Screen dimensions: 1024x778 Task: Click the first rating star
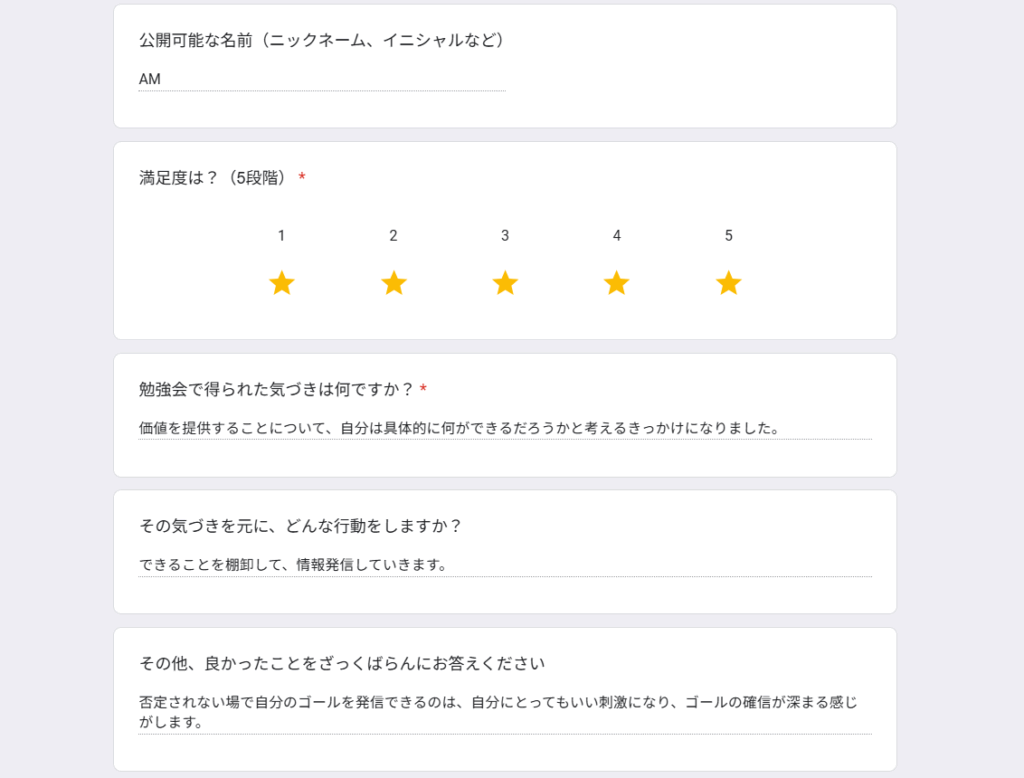tap(282, 284)
